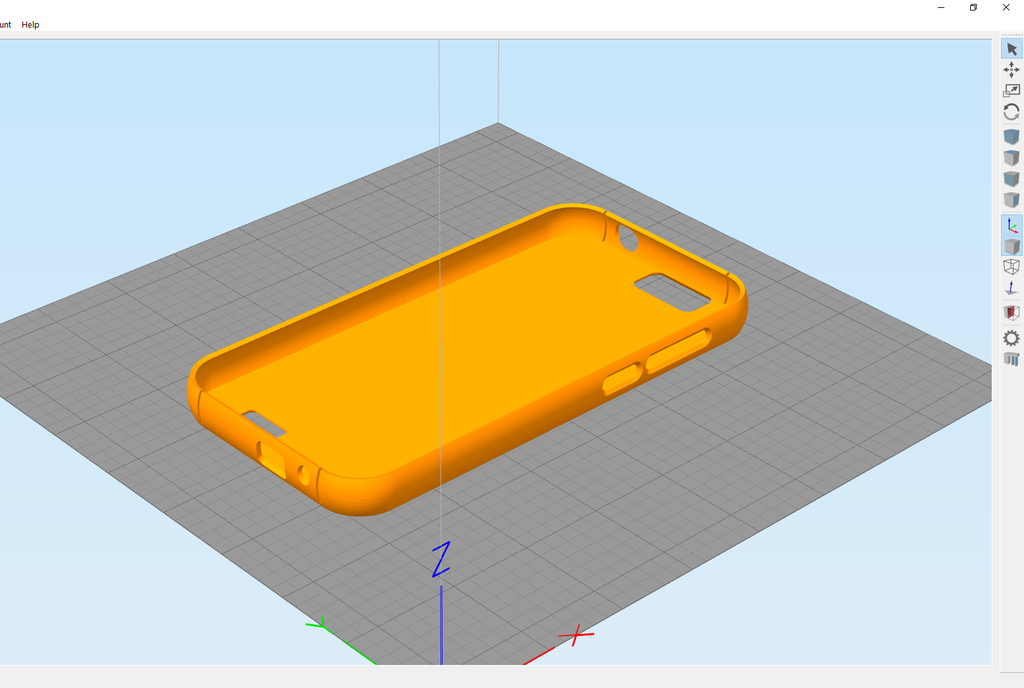Open the Help menu
Viewport: 1024px width, 688px height.
[30, 25]
